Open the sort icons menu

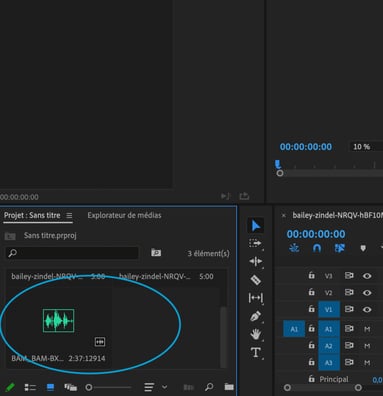(x=149, y=387)
